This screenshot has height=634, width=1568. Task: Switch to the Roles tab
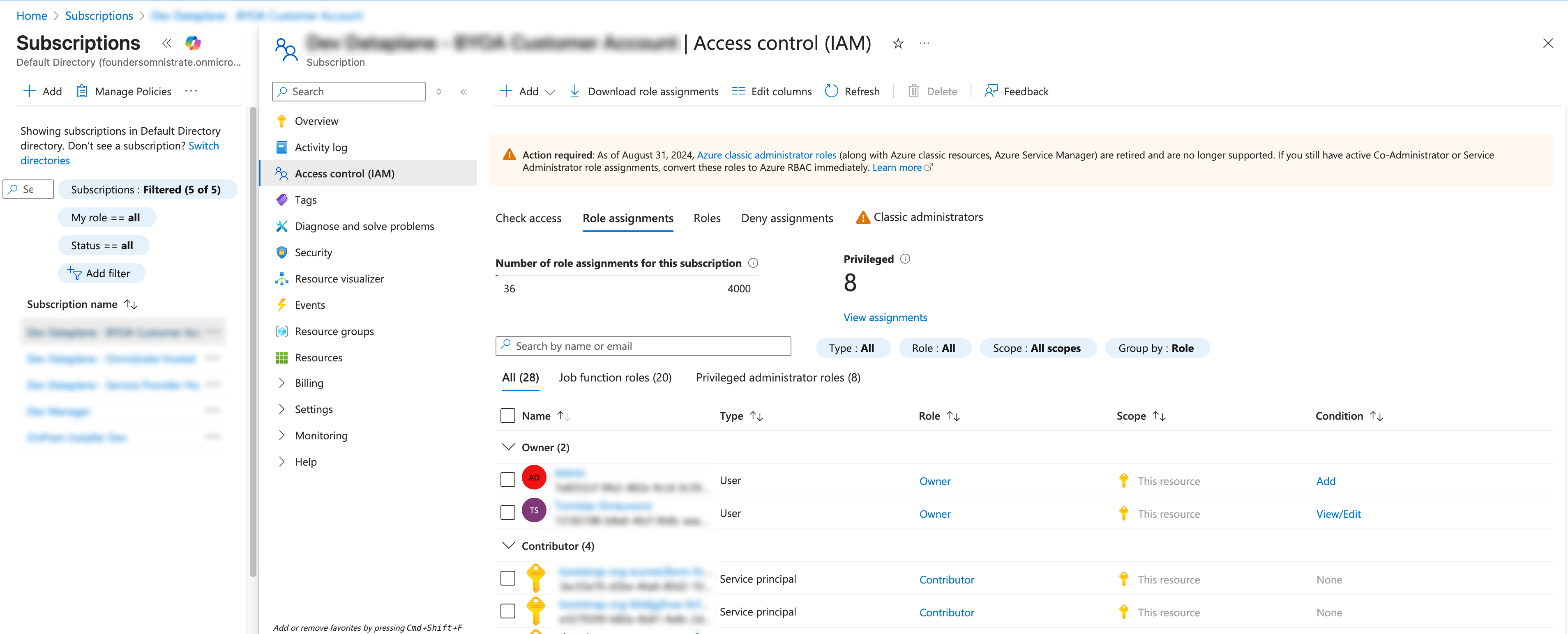click(707, 218)
